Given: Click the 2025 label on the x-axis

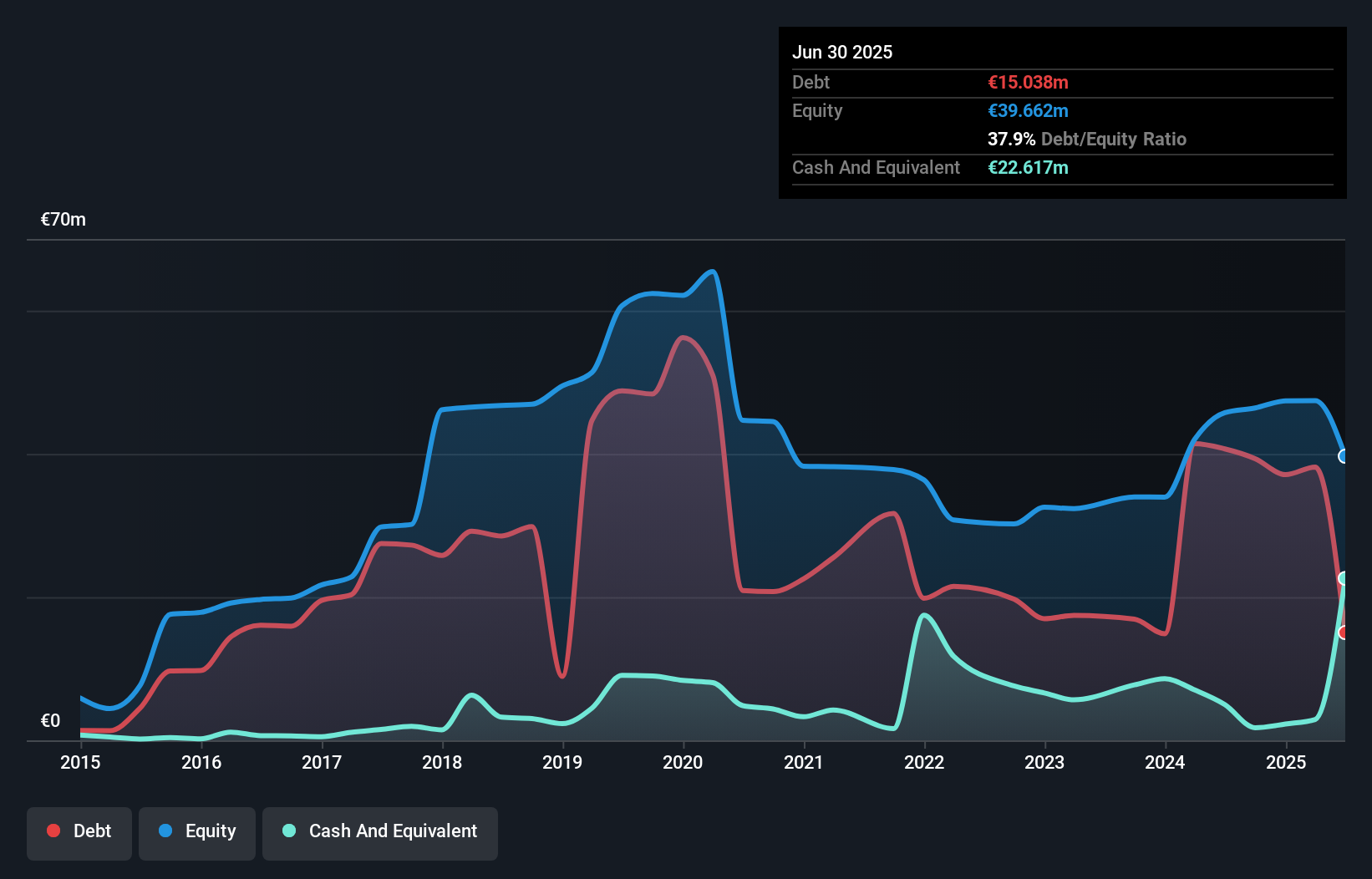Looking at the screenshot, I should pos(1285,762).
